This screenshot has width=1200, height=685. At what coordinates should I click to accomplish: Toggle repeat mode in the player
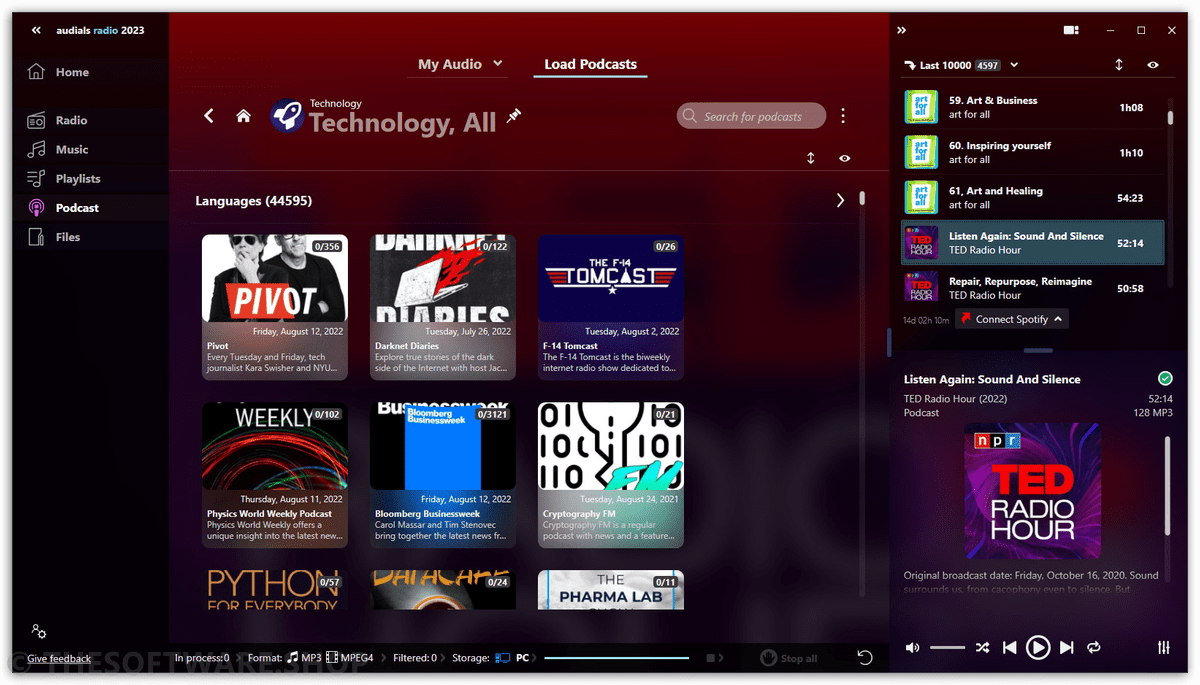(x=1094, y=648)
